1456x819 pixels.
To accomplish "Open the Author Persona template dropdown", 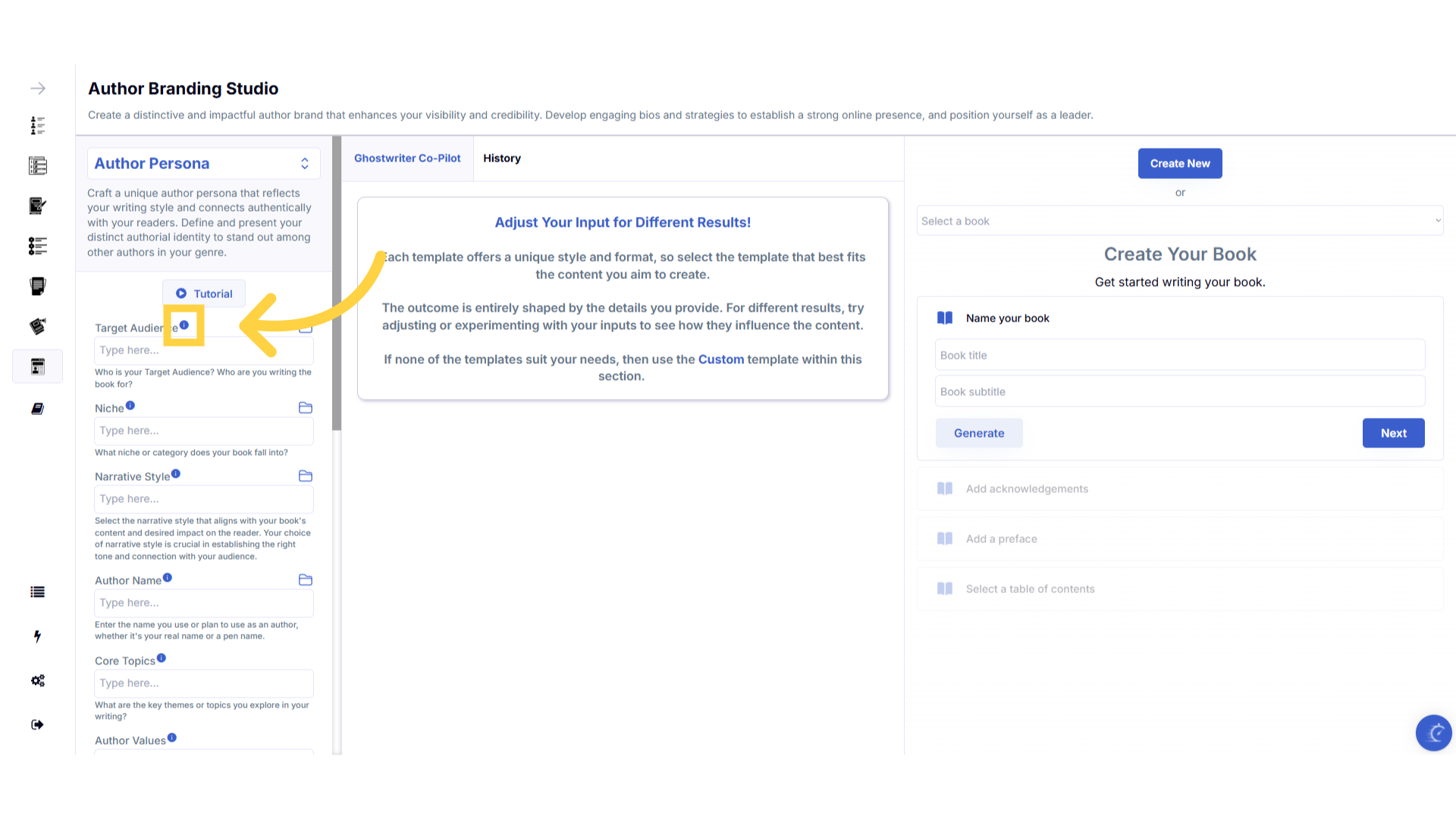I will coord(203,164).
